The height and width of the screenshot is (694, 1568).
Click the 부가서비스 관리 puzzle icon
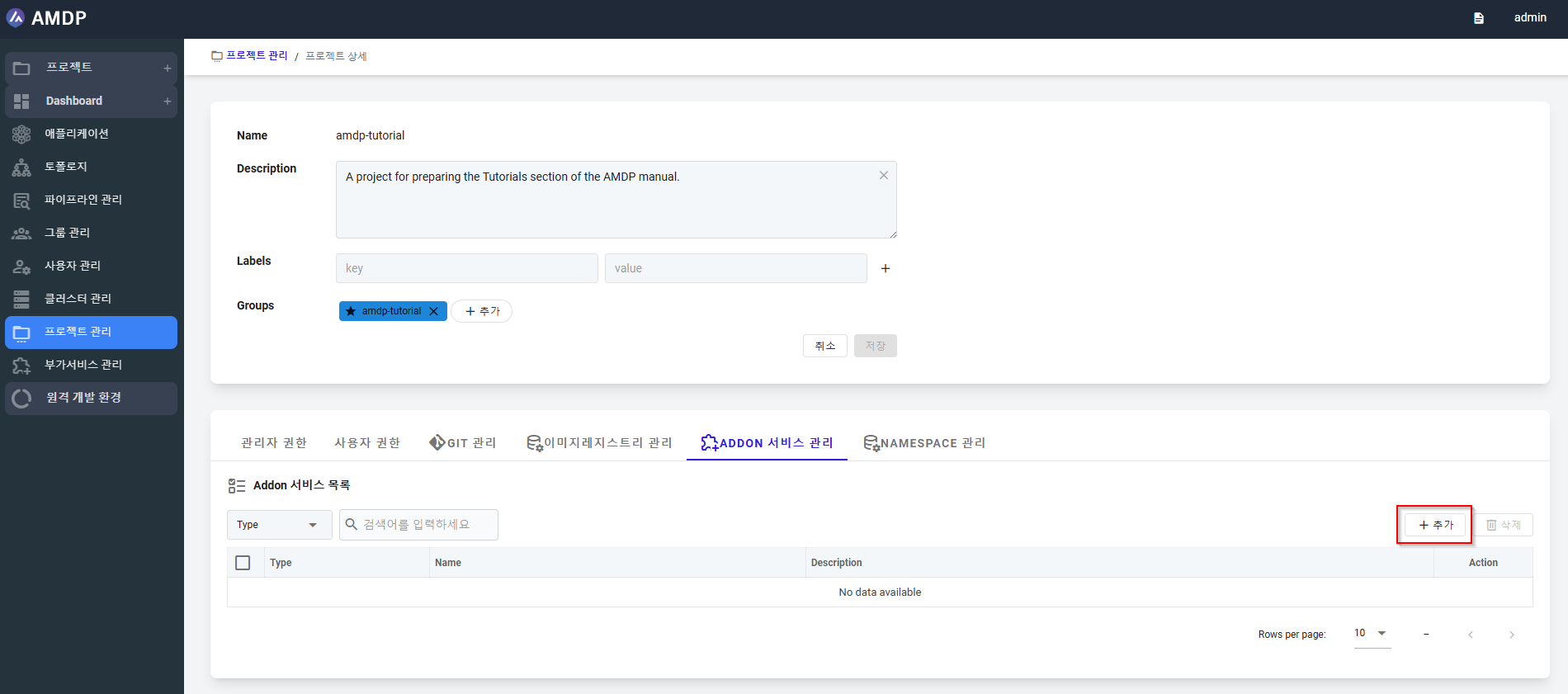tap(21, 365)
